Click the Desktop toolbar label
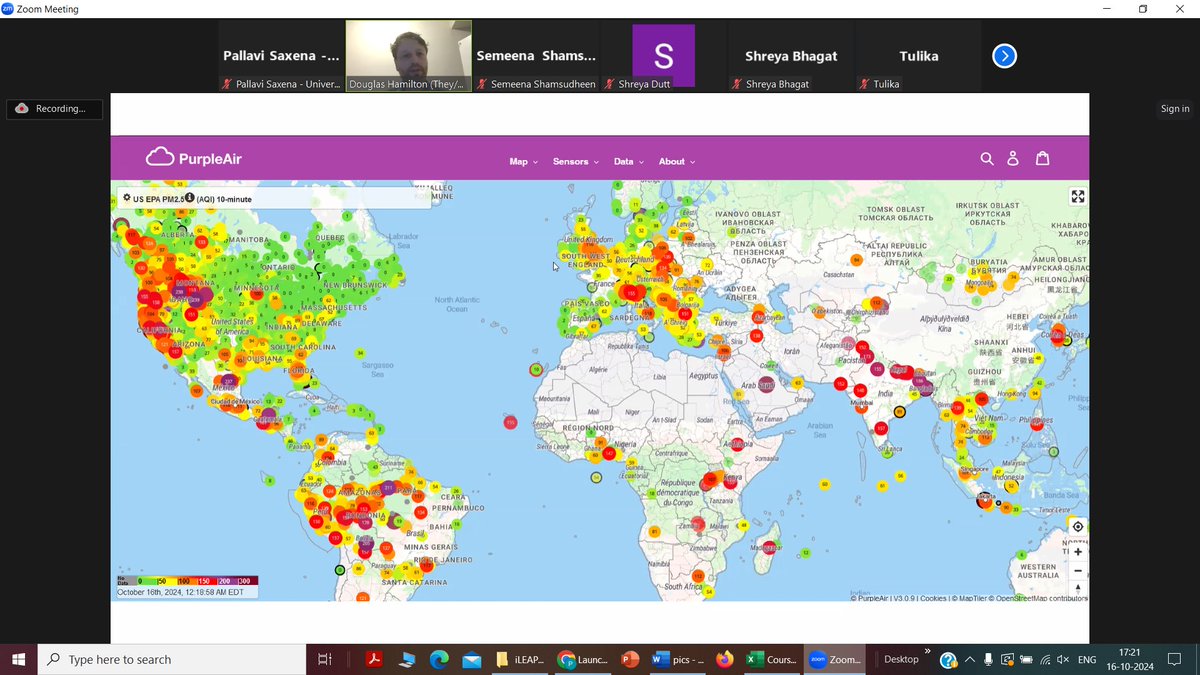The width and height of the screenshot is (1200, 675). (x=901, y=660)
